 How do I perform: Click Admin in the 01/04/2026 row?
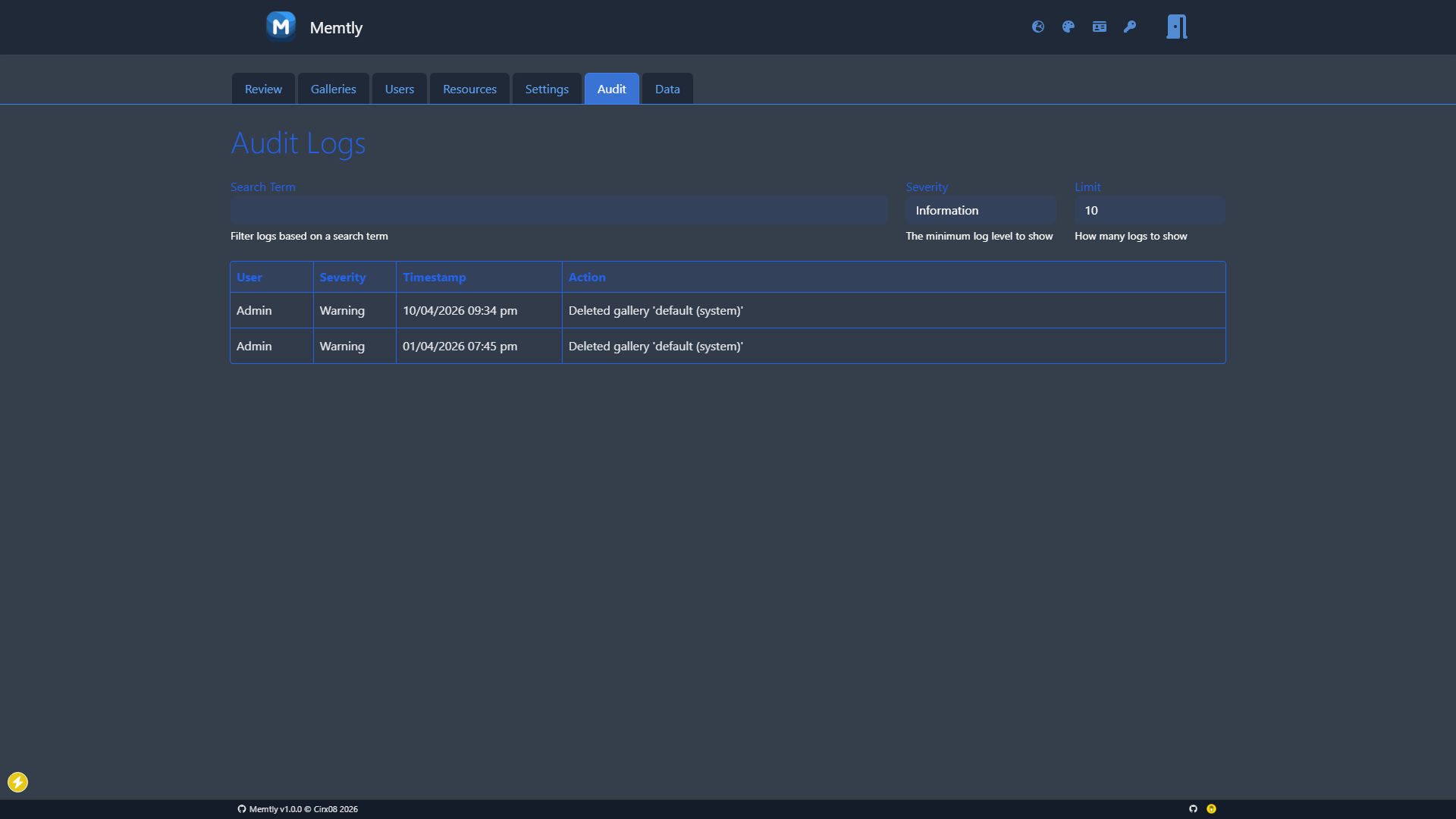coord(254,346)
